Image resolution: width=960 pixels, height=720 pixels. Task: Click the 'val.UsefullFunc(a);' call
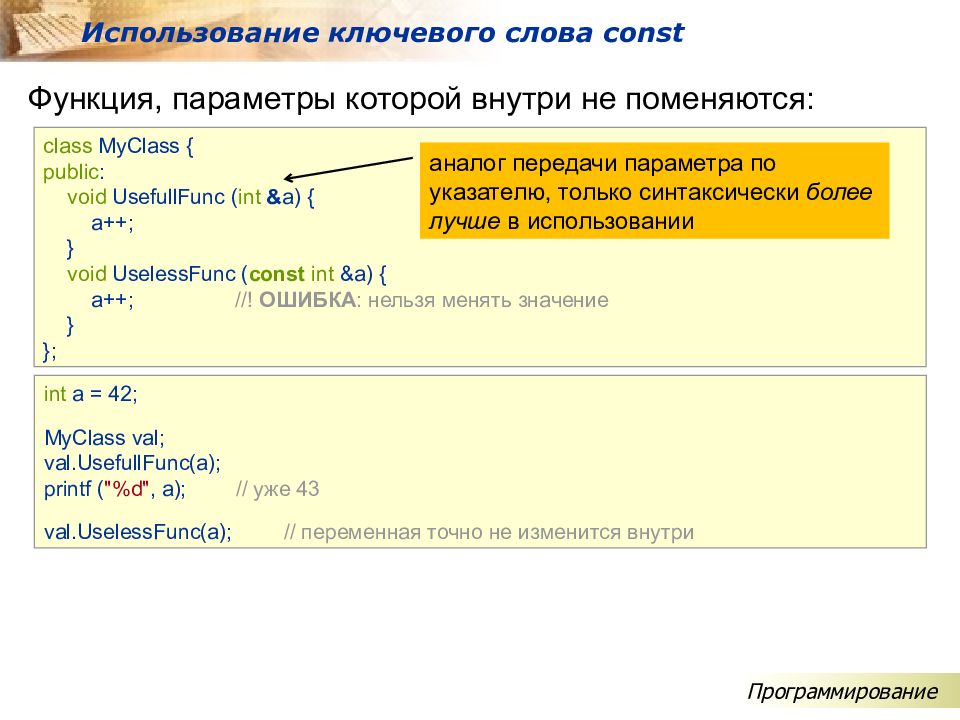[132, 463]
